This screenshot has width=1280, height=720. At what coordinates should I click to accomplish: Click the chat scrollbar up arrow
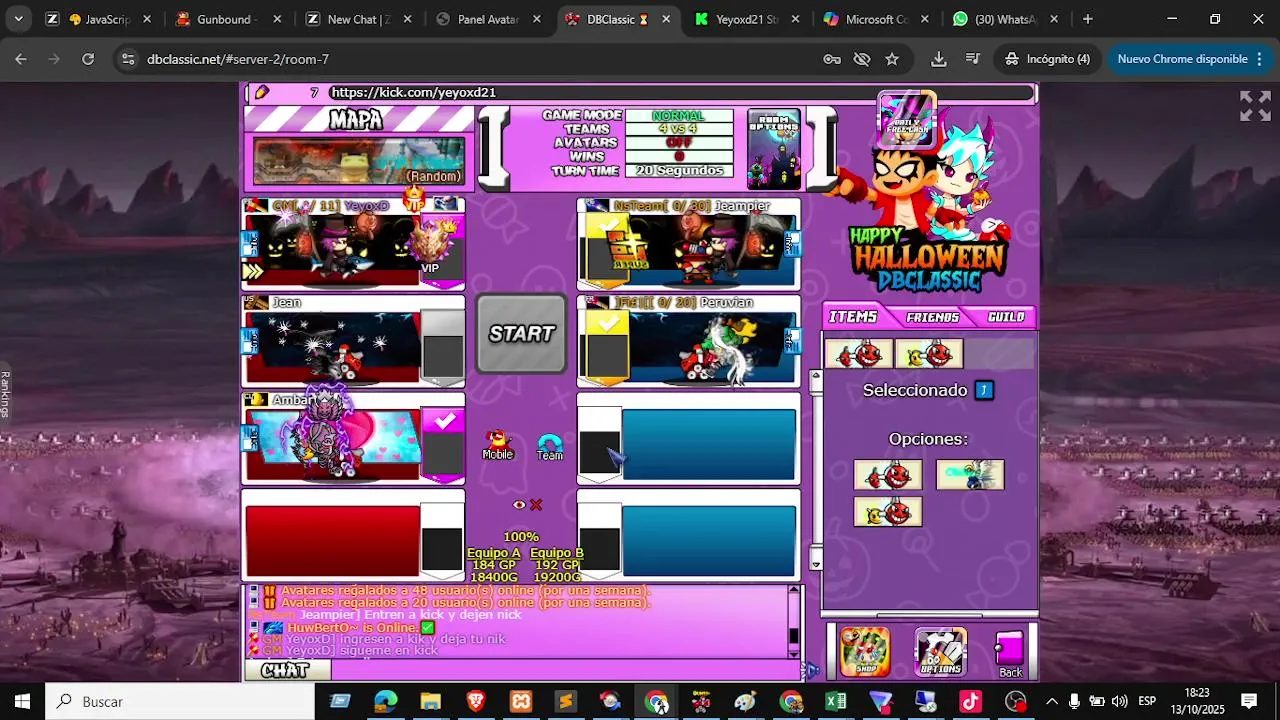pyautogui.click(x=794, y=590)
